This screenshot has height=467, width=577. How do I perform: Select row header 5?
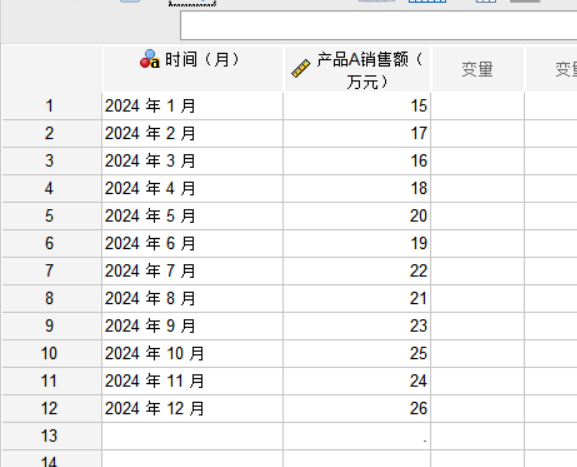52,216
